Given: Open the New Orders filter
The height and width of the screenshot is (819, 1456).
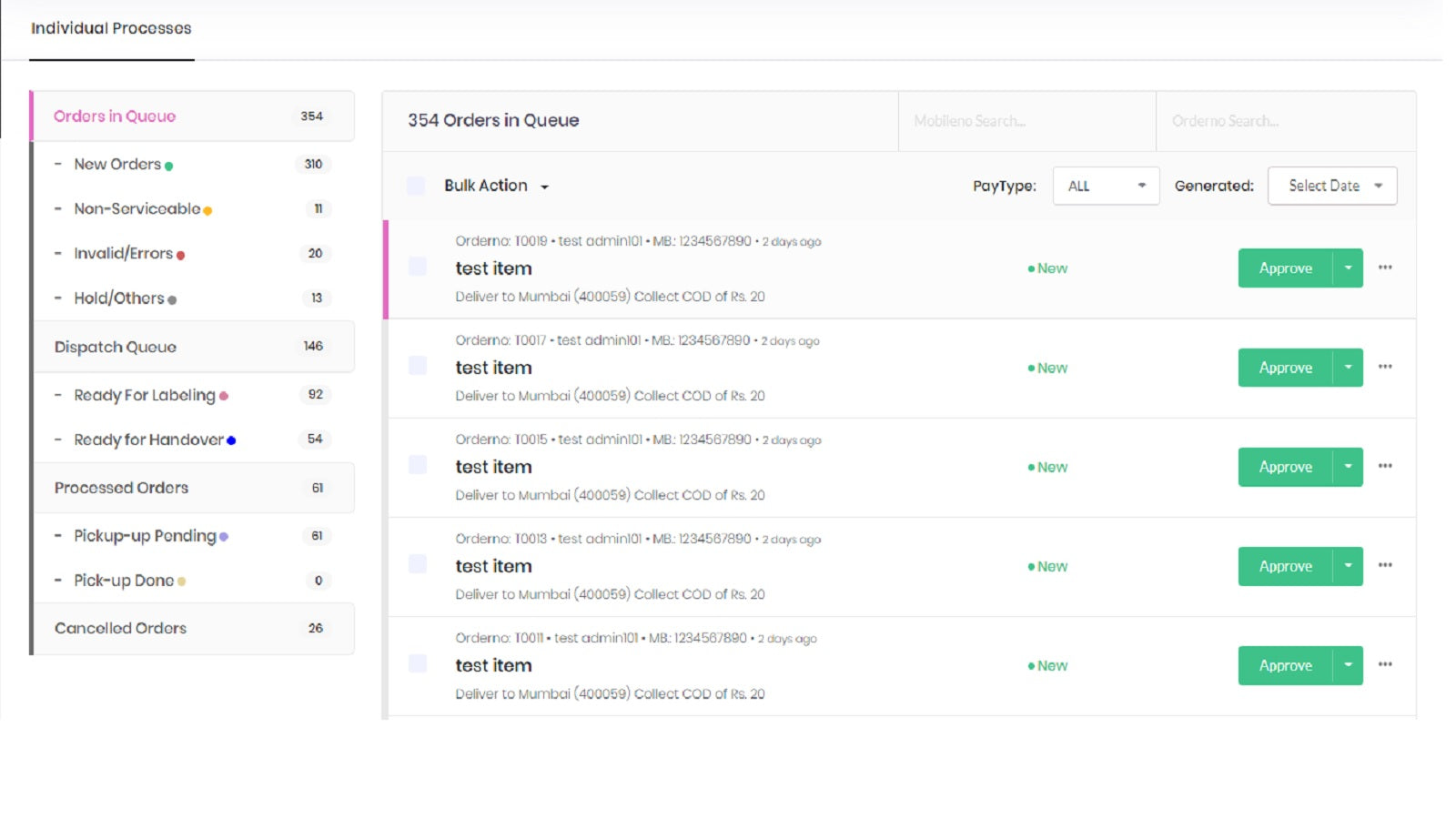Looking at the screenshot, I should click(119, 165).
